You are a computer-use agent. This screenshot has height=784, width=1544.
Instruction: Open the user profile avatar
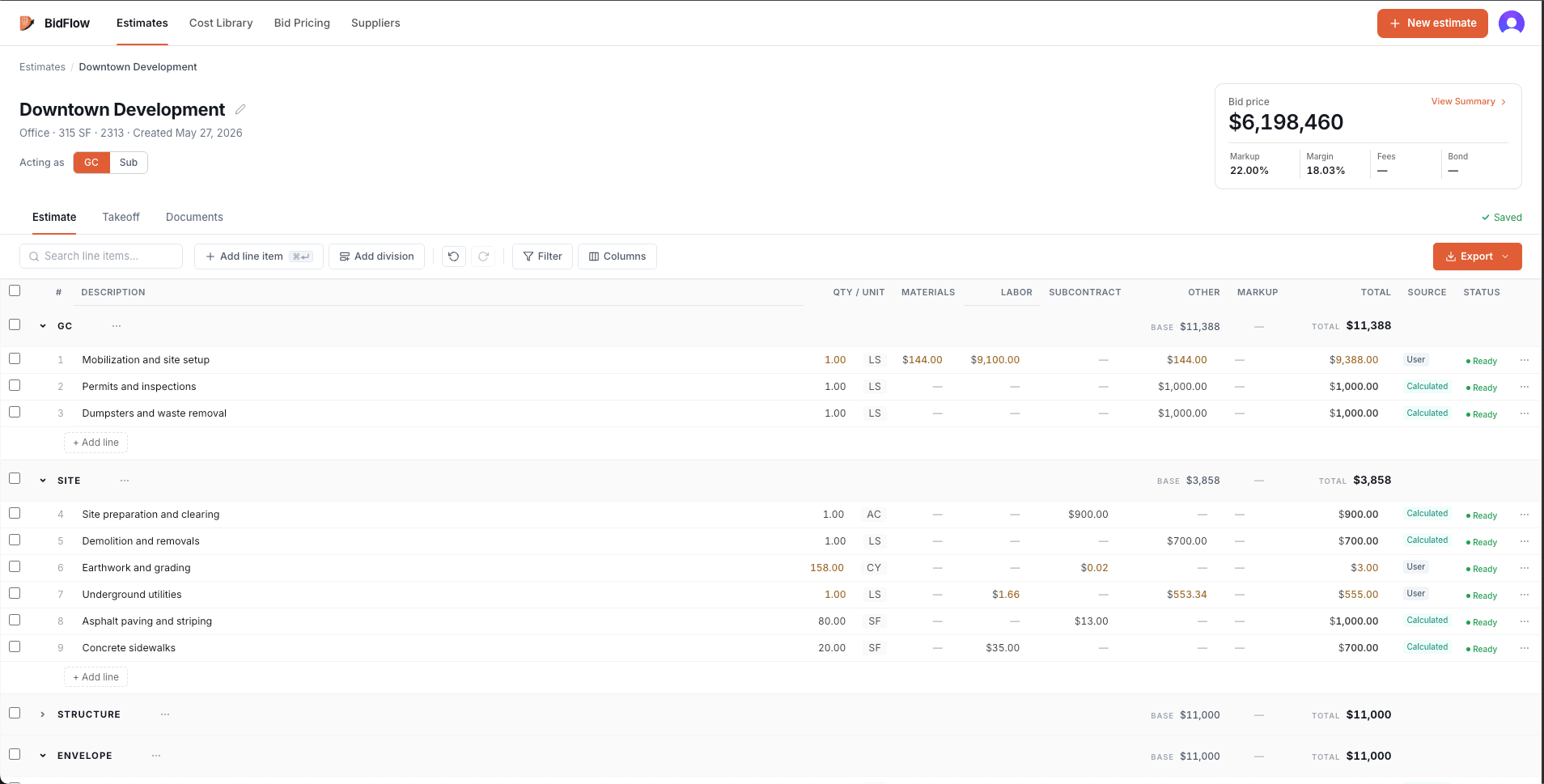click(1511, 23)
